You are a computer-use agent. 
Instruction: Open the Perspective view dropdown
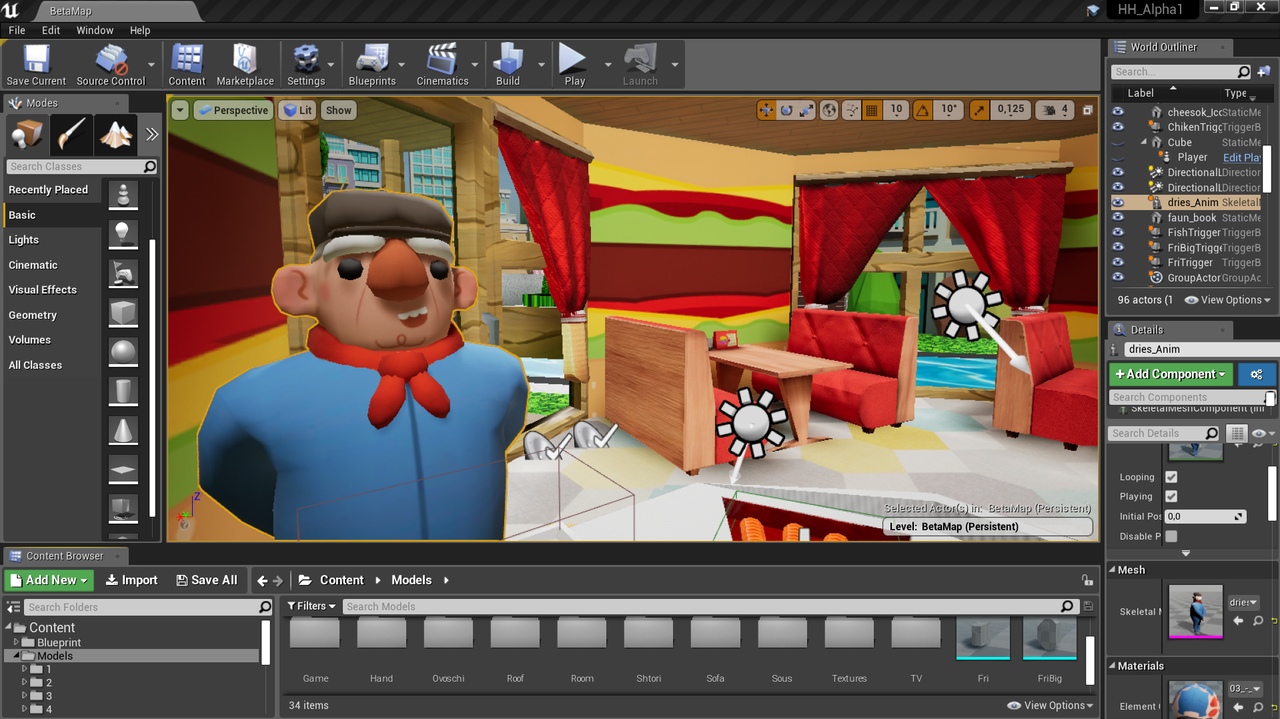click(233, 110)
